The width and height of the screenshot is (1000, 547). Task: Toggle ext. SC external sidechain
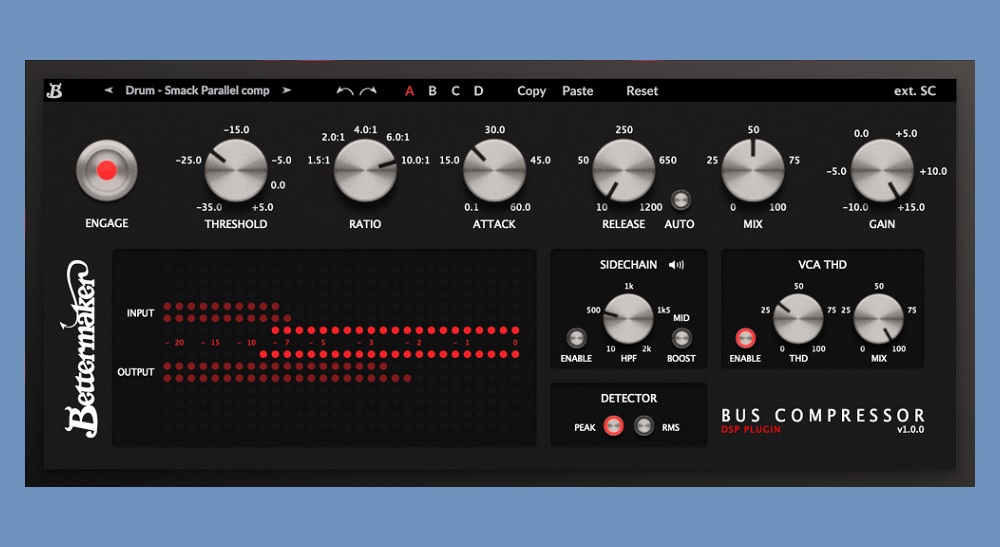(915, 91)
